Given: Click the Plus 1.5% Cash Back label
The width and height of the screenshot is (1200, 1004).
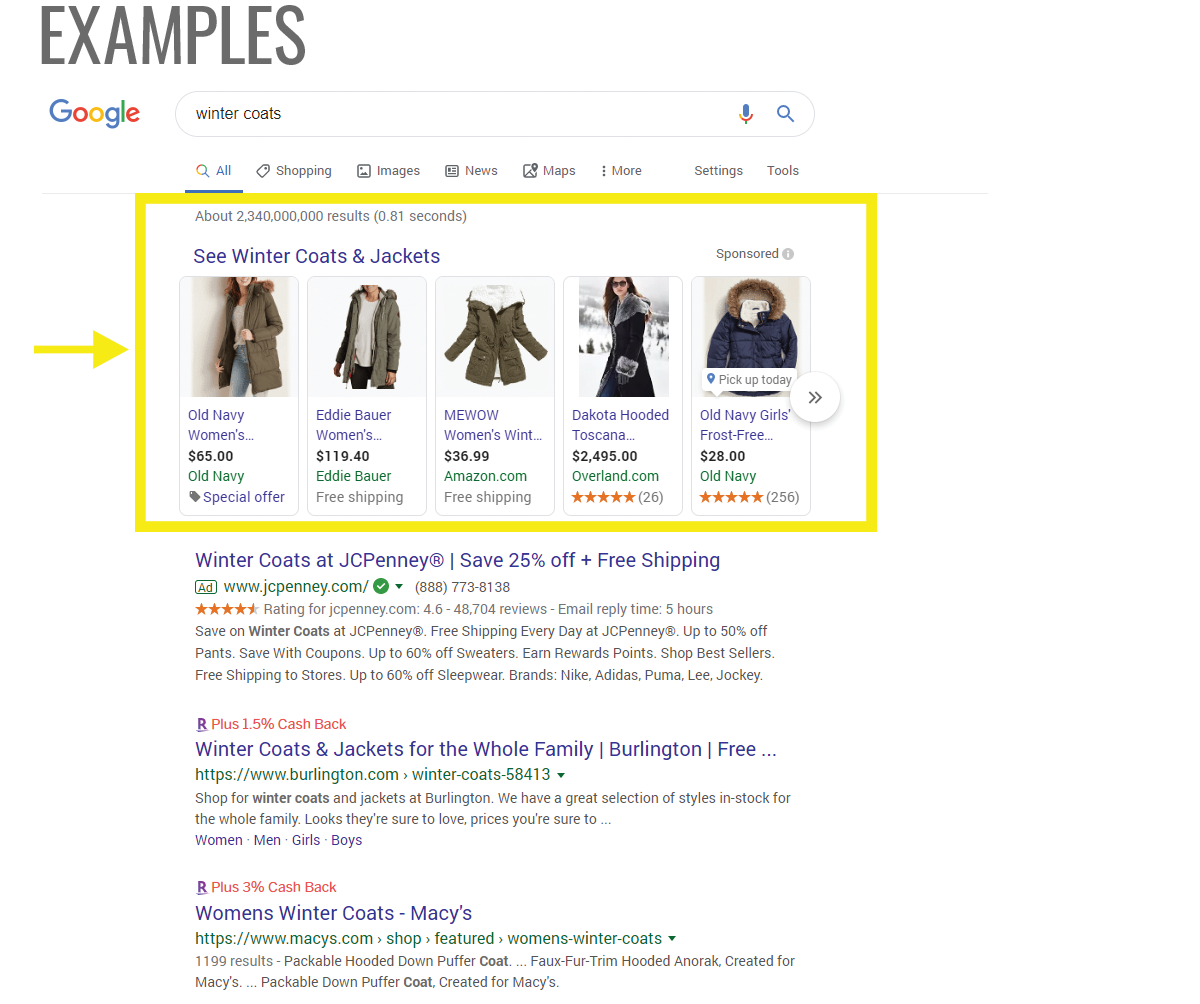Looking at the screenshot, I should (279, 724).
